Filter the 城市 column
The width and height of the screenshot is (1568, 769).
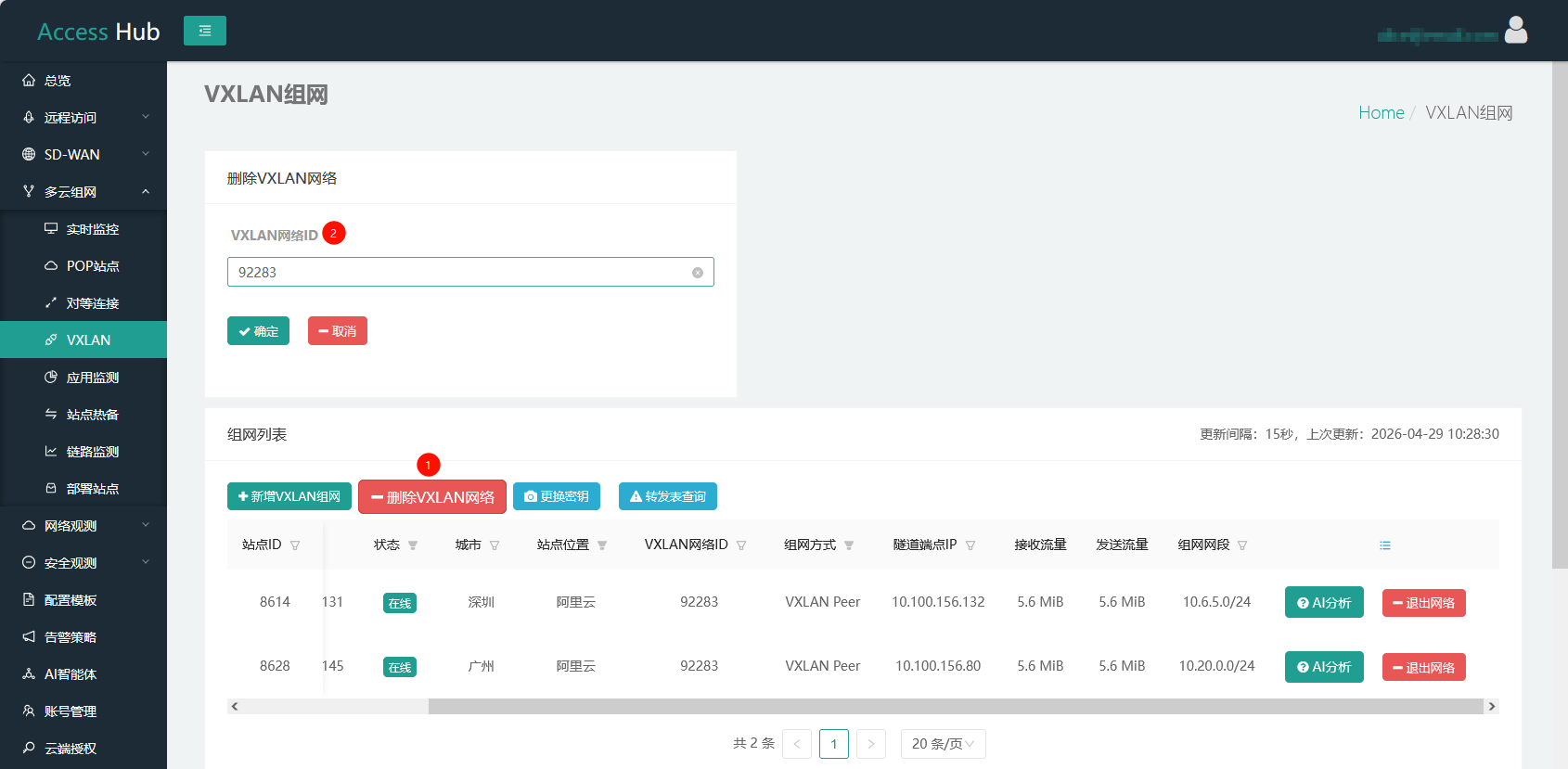tap(495, 545)
